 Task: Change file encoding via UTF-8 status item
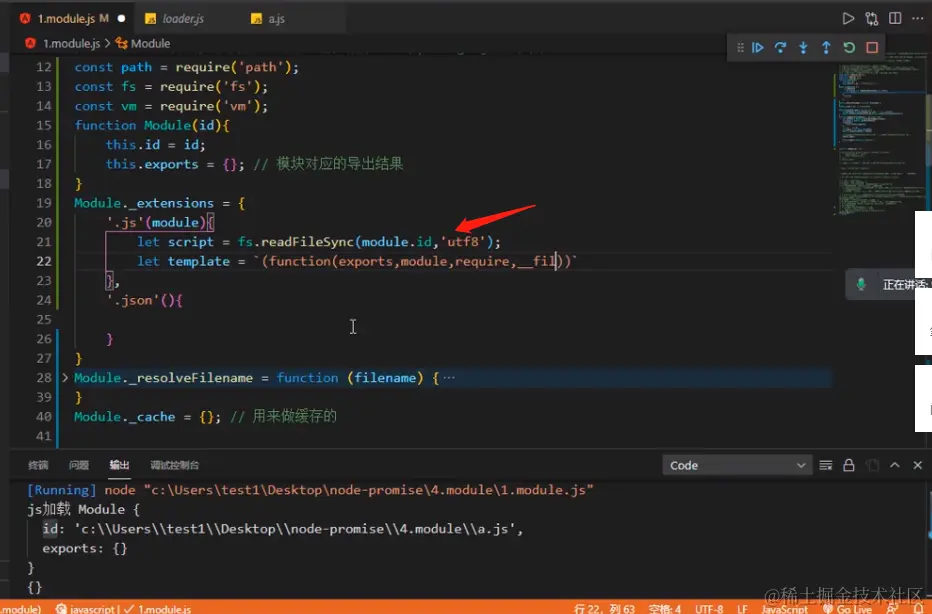pos(709,609)
